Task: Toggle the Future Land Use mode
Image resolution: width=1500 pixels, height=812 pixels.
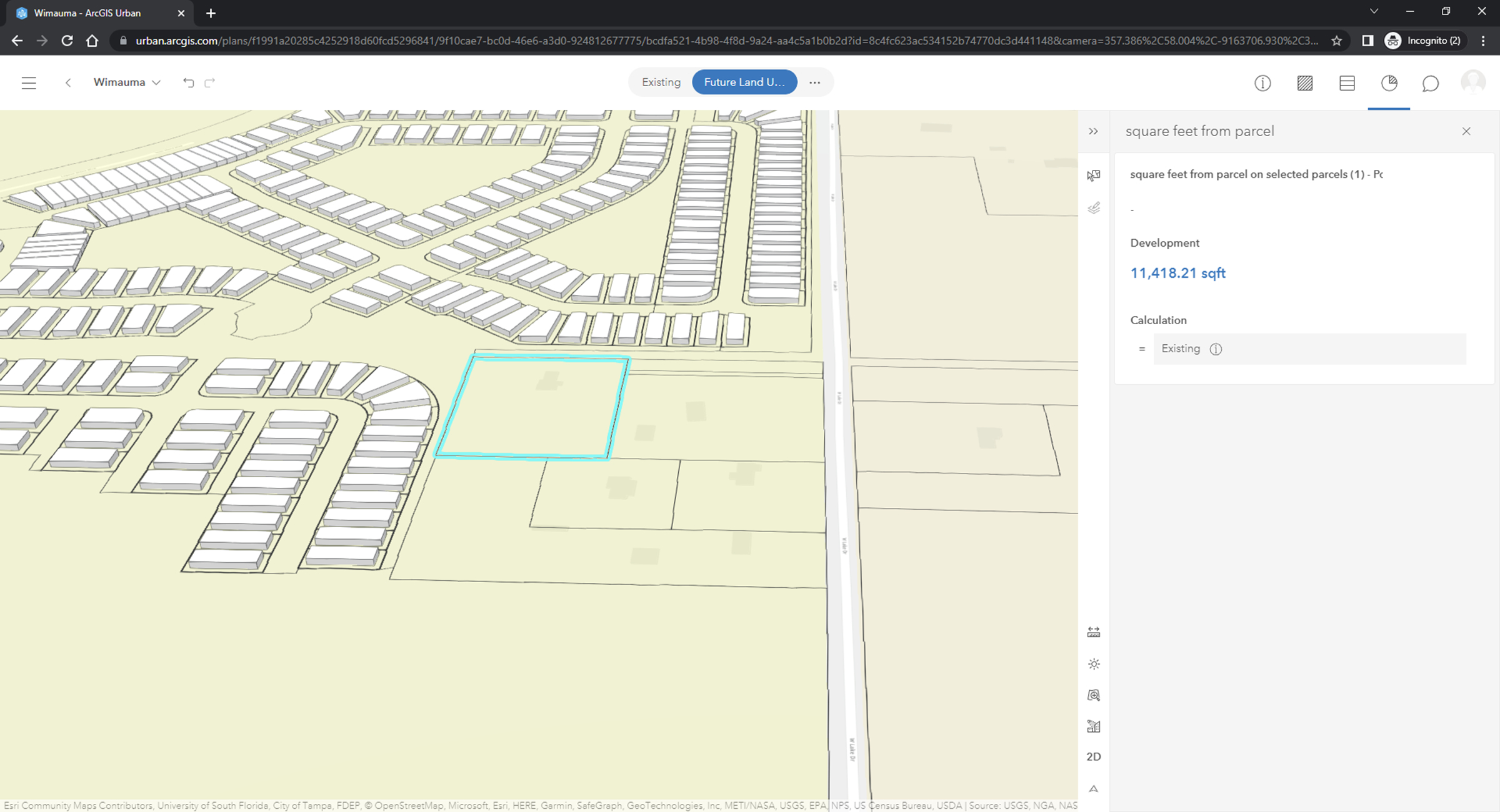Action: pyautogui.click(x=744, y=82)
